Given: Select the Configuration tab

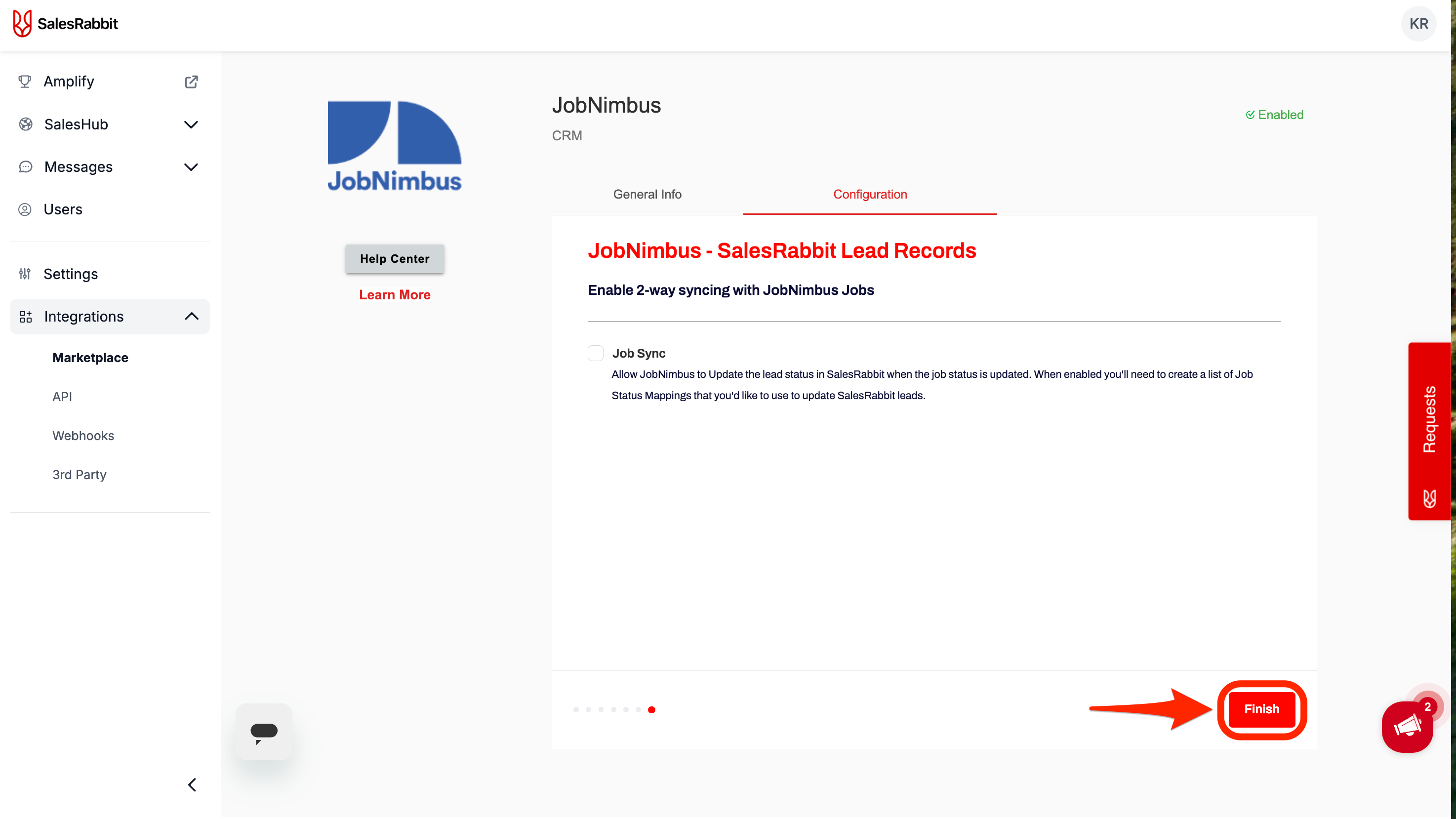Looking at the screenshot, I should point(870,195).
